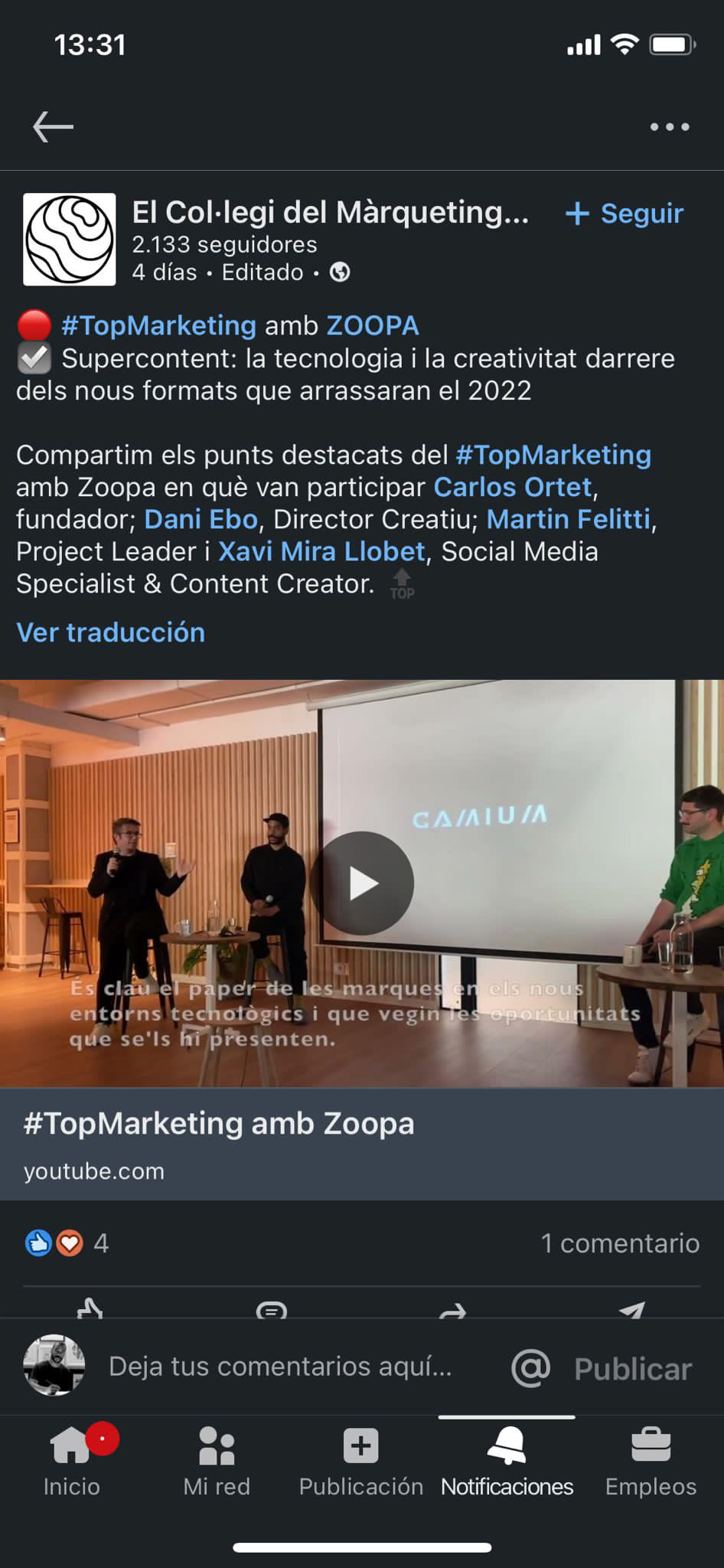
Task: Open the Publicación plus icon
Action: pos(361,1446)
